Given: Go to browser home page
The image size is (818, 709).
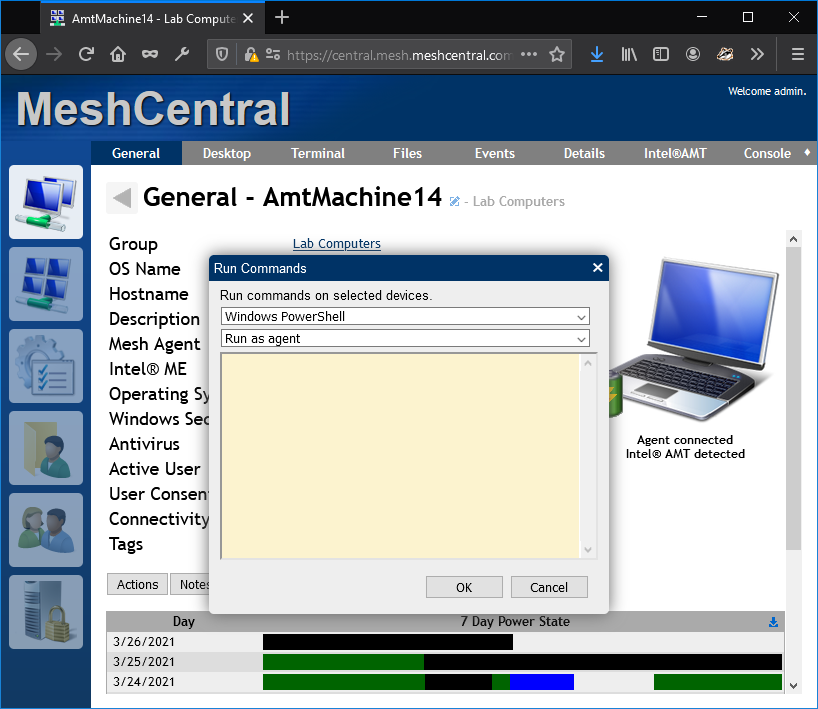Looking at the screenshot, I should pyautogui.click(x=118, y=54).
